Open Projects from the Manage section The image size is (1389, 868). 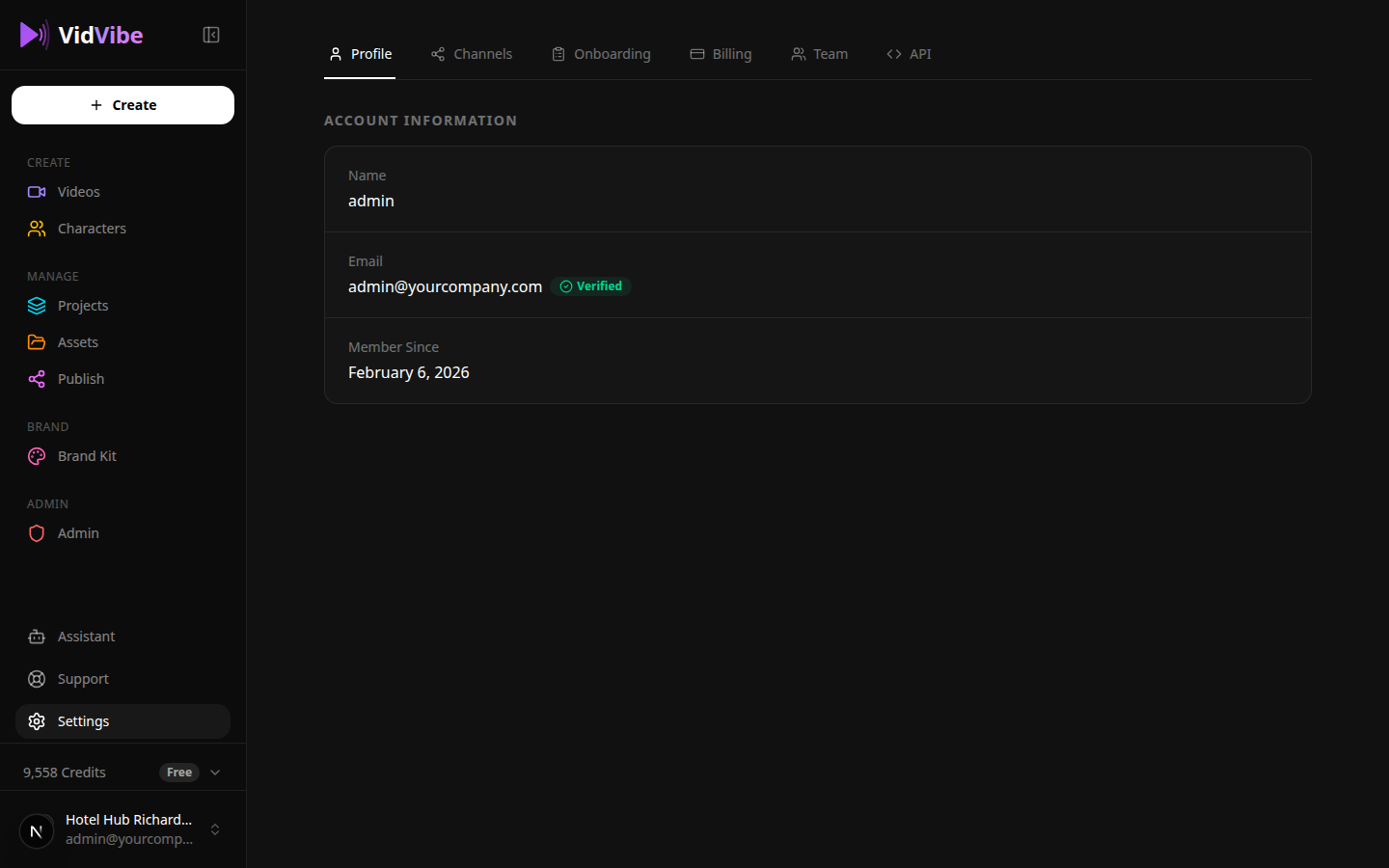point(36,305)
